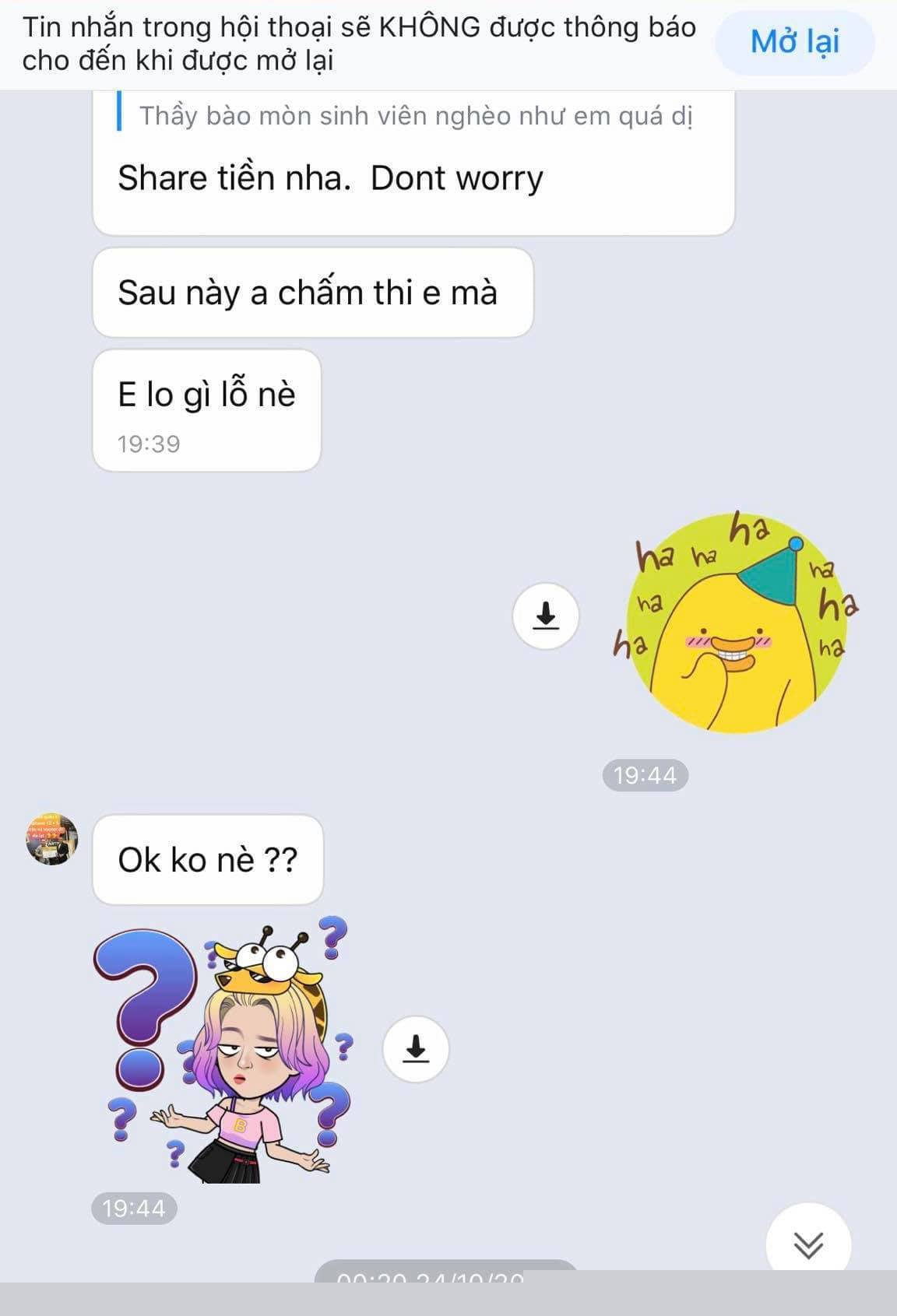
Task: Tap the Mở lại button
Action: [794, 43]
